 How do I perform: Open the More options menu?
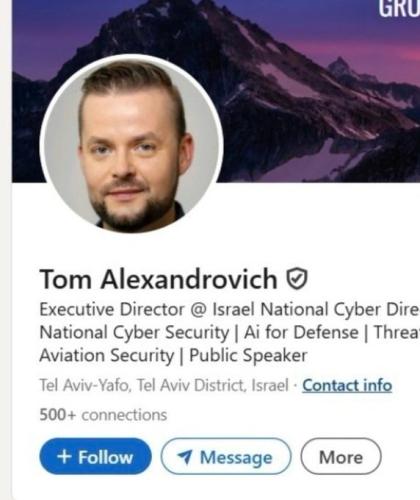click(x=341, y=456)
